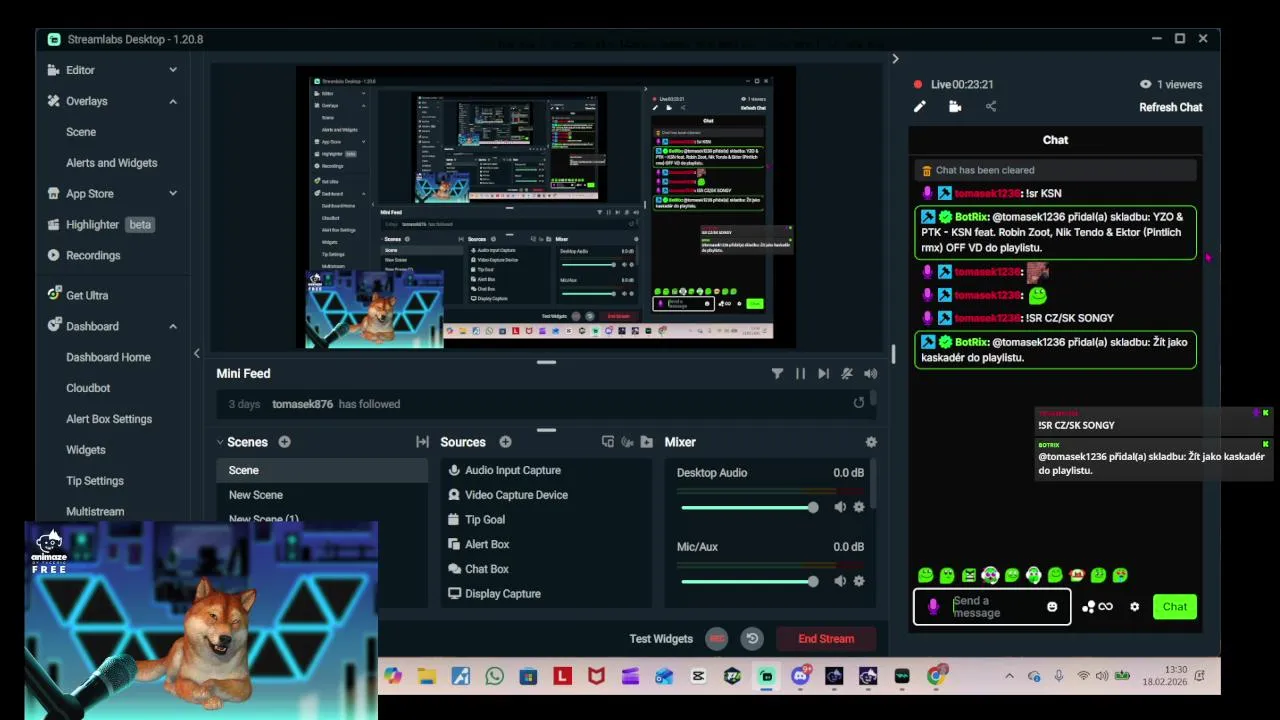Click the channel points infinity icon
The width and height of the screenshot is (1280, 720).
point(1098,607)
